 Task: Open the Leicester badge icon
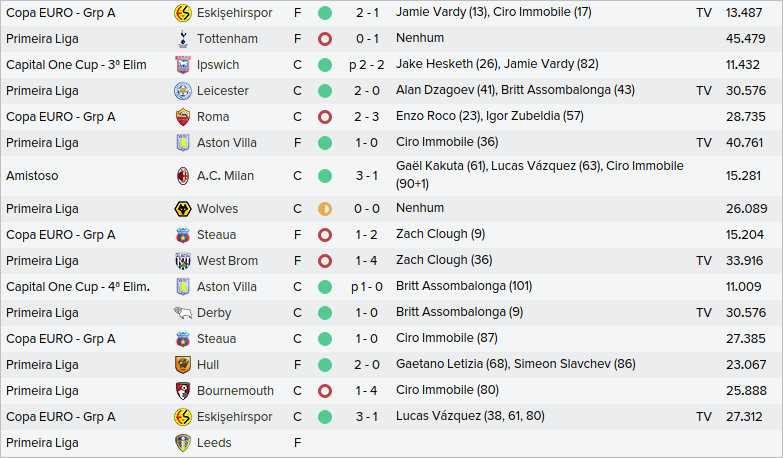182,91
